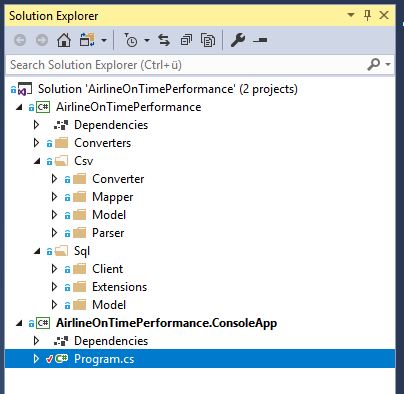Select the Parser folder

tap(108, 233)
